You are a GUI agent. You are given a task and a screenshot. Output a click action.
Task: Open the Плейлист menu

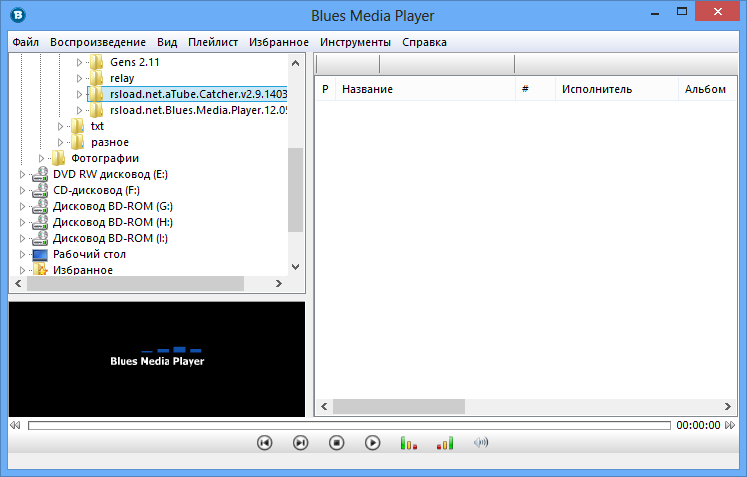coord(213,42)
